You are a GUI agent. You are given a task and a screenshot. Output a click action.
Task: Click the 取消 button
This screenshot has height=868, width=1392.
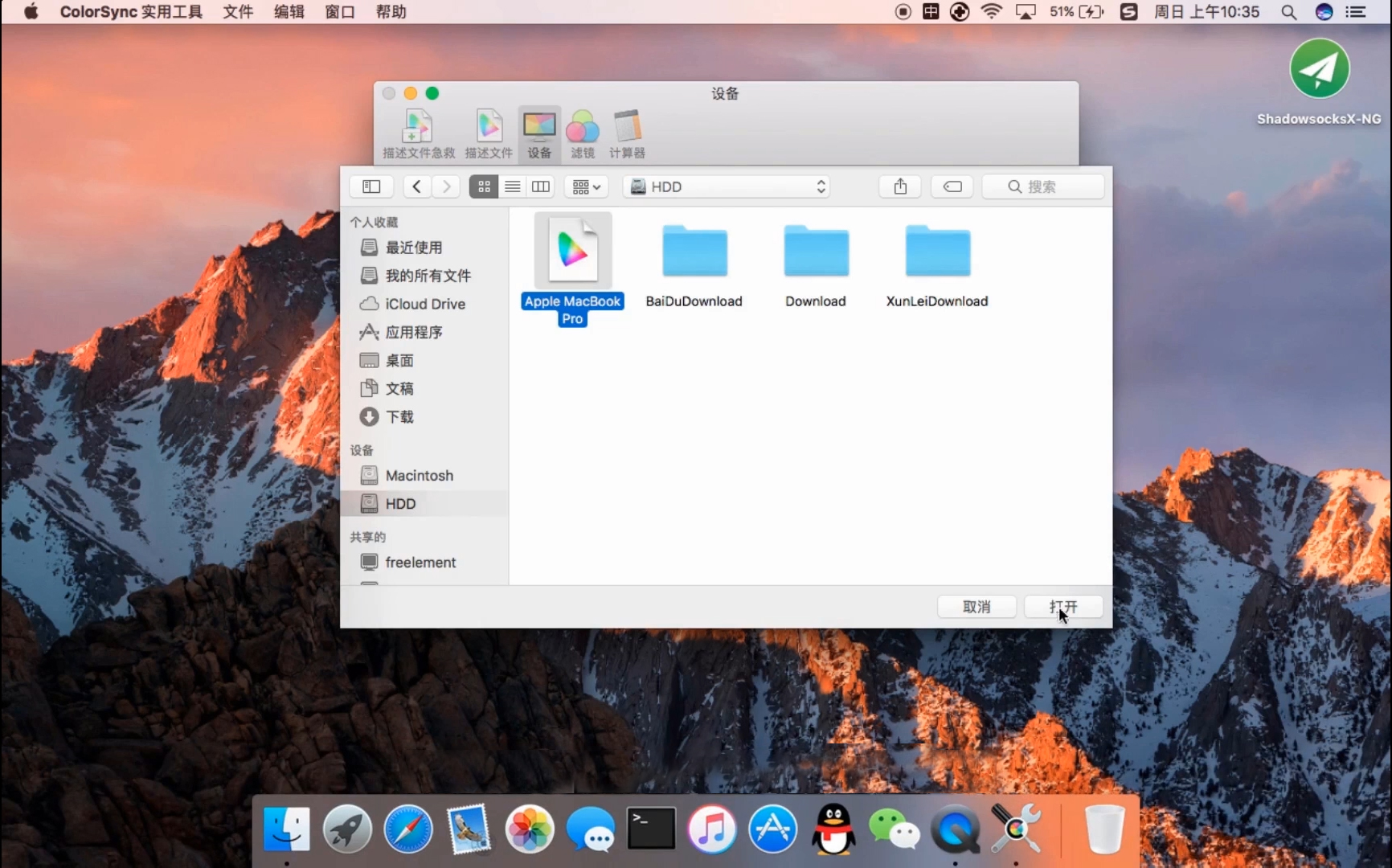pos(976,607)
